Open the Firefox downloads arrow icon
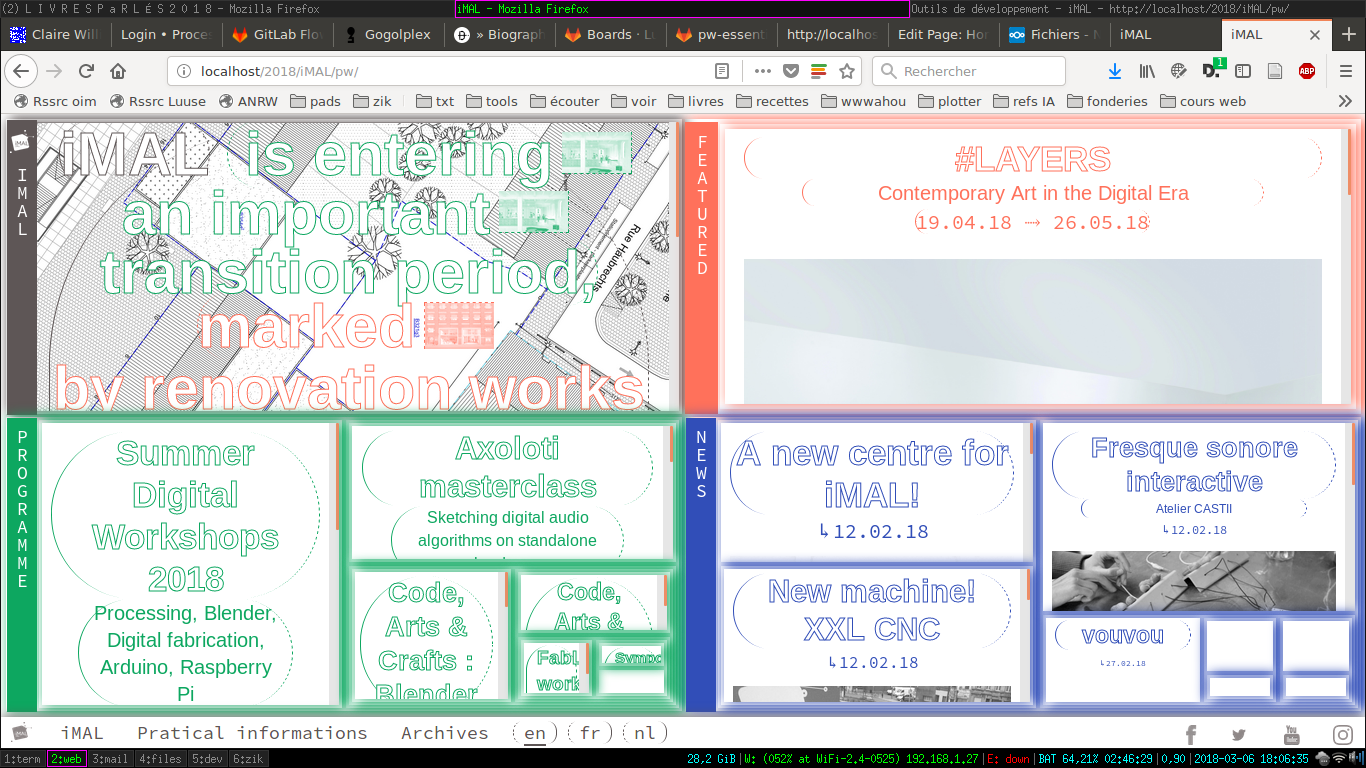This screenshot has height=768, width=1366. [x=1115, y=71]
